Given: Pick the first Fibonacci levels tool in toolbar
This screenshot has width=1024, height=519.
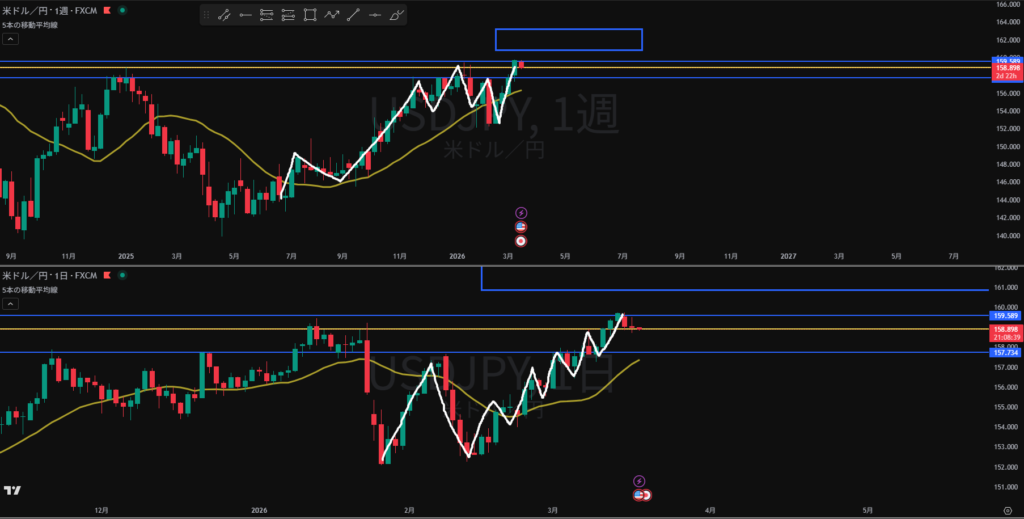Looking at the screenshot, I should pyautogui.click(x=266, y=15).
